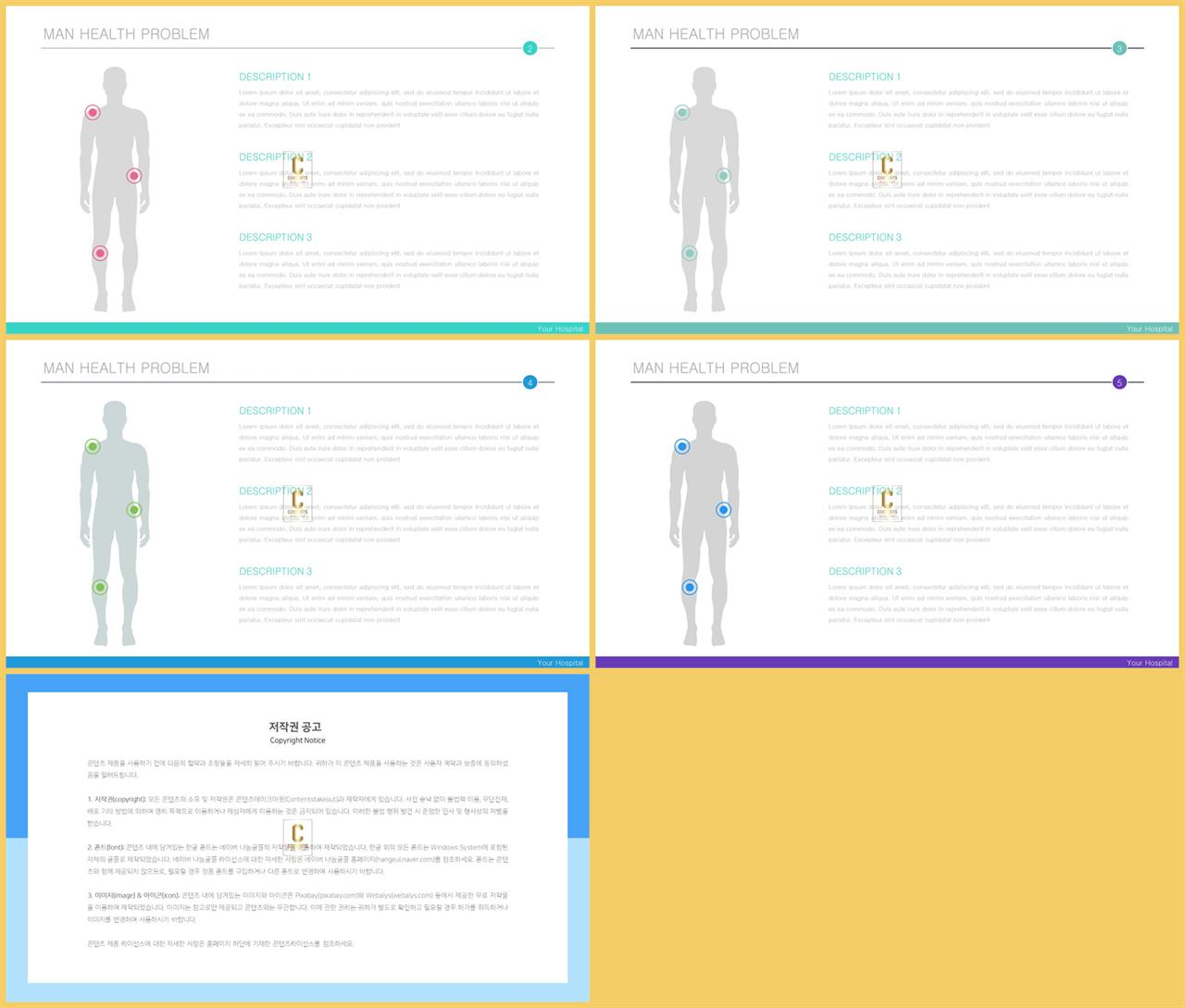Select the blue hip marker on slide 5
1185x1008 pixels.
[x=724, y=510]
